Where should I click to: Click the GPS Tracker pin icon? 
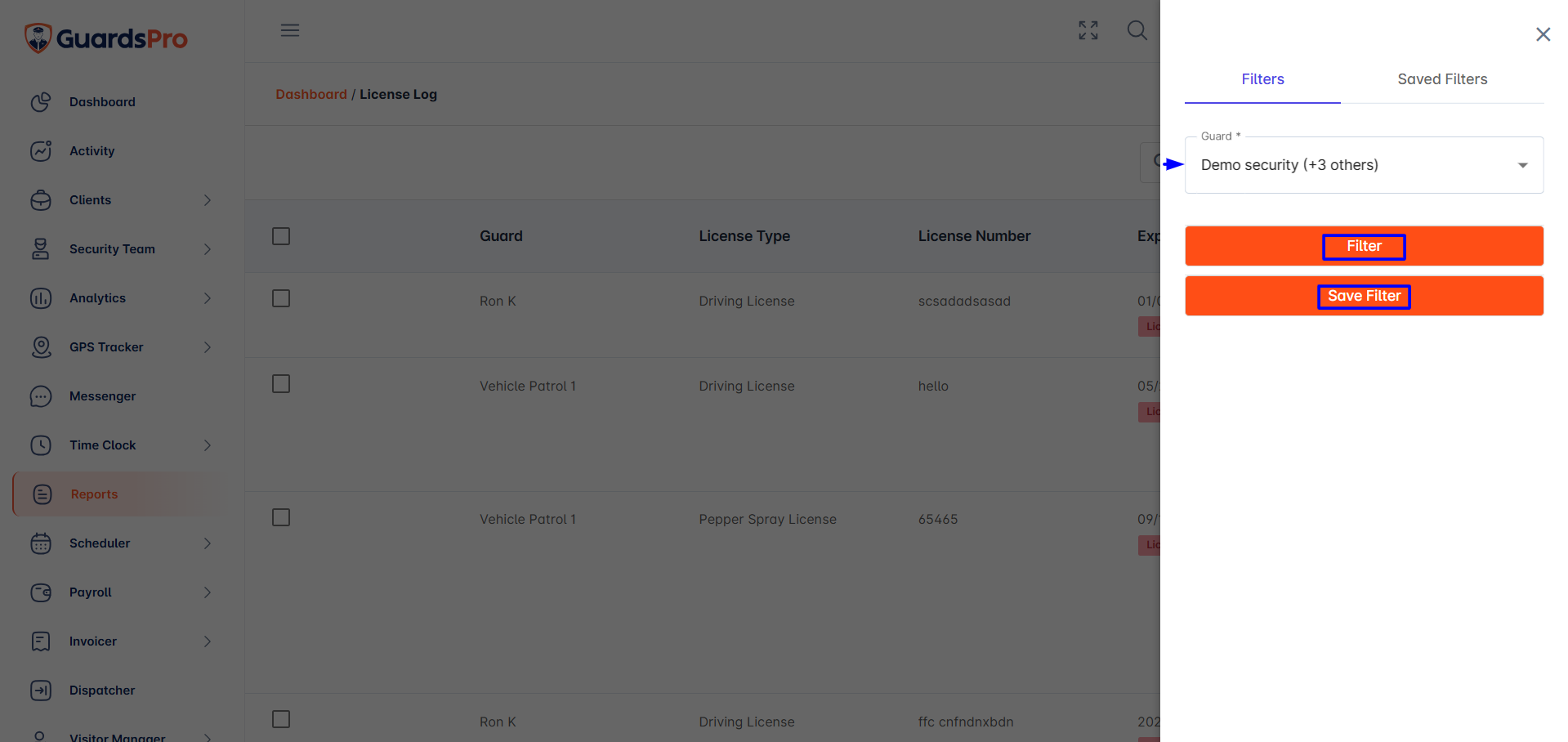click(x=41, y=347)
